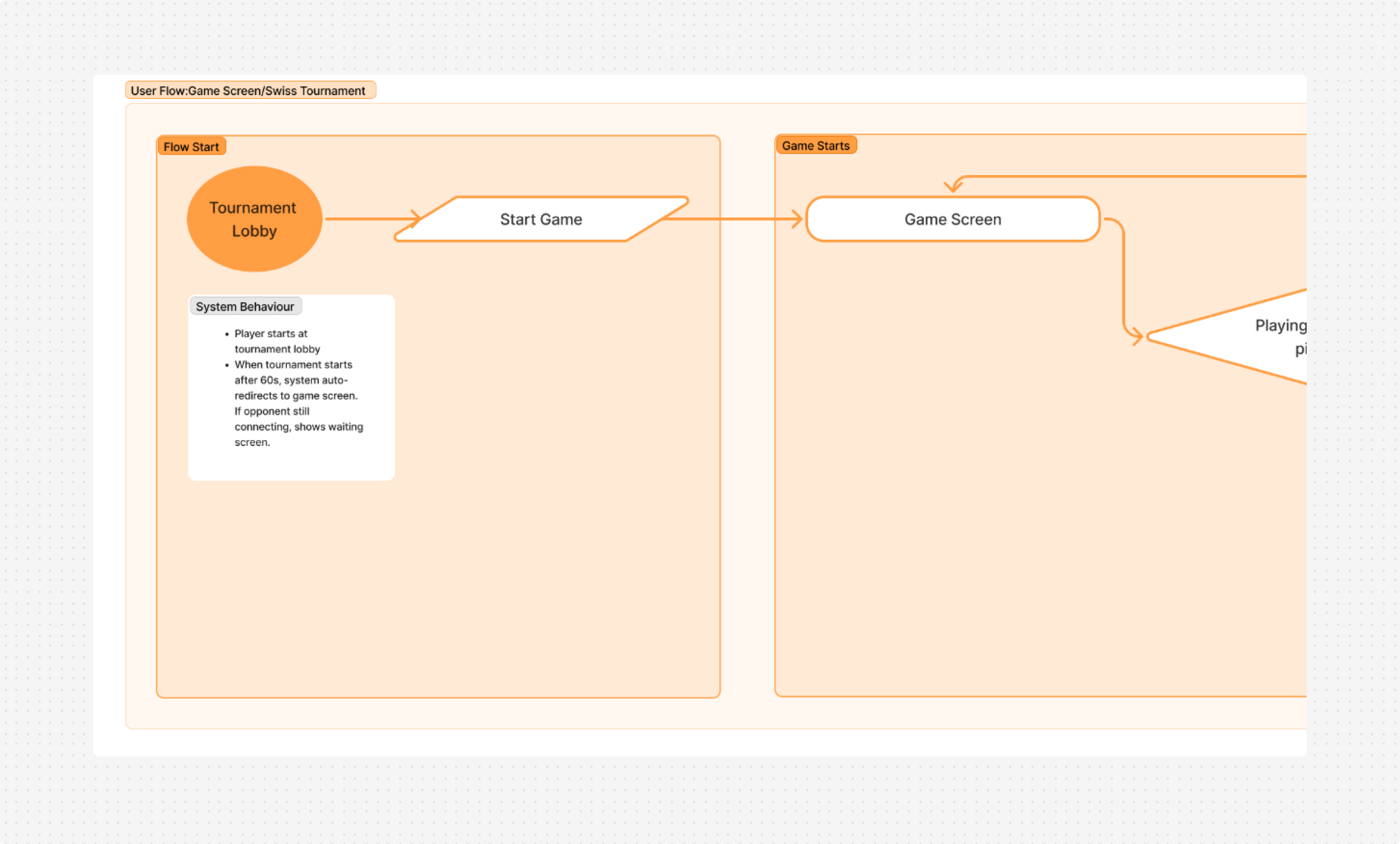This screenshot has width=1400, height=844.
Task: Select the Game Starts section label
Action: 815,145
